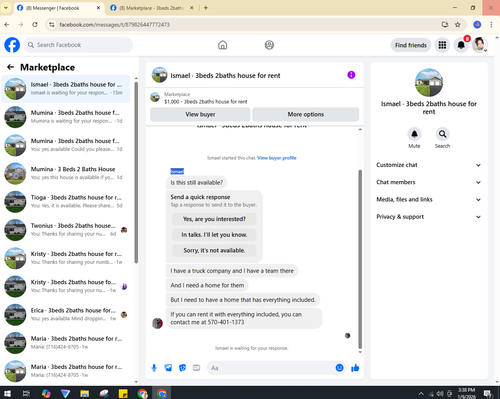Record a voice clip with microphone

(154, 368)
